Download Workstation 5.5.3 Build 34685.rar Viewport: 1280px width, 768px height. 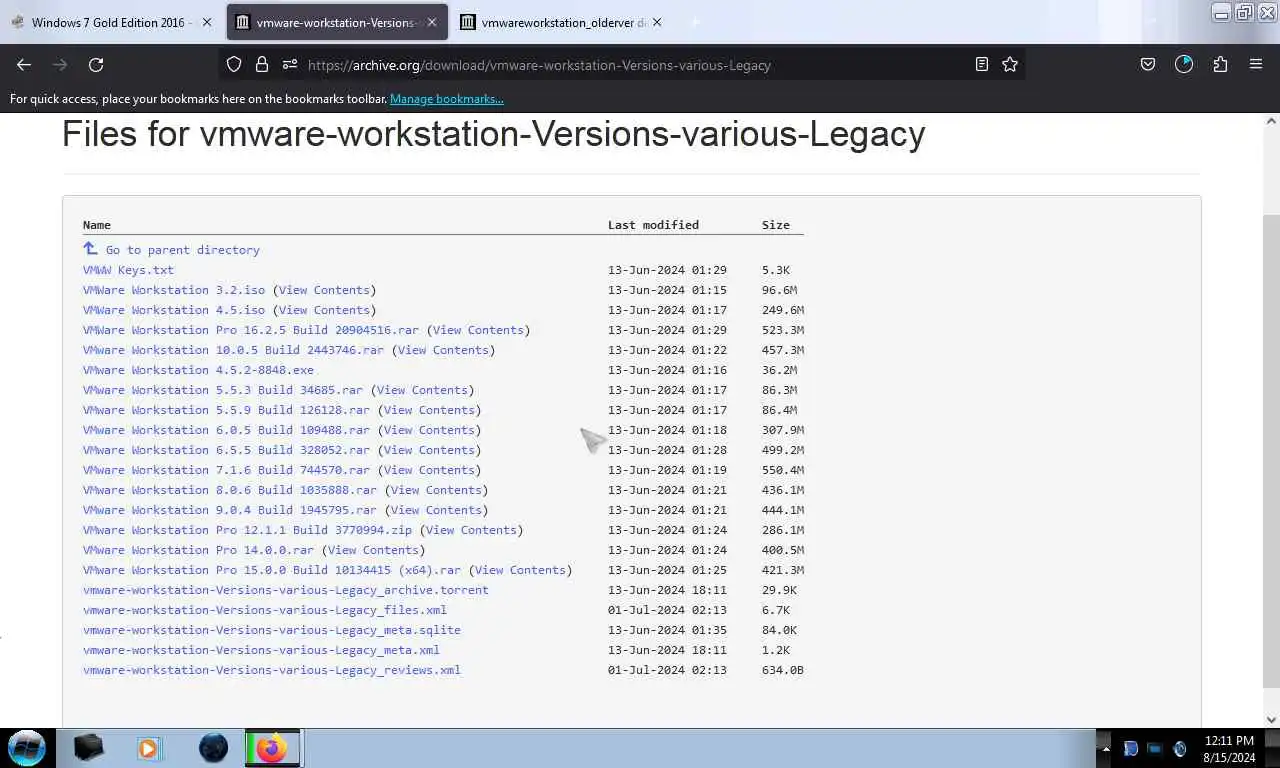223,390
